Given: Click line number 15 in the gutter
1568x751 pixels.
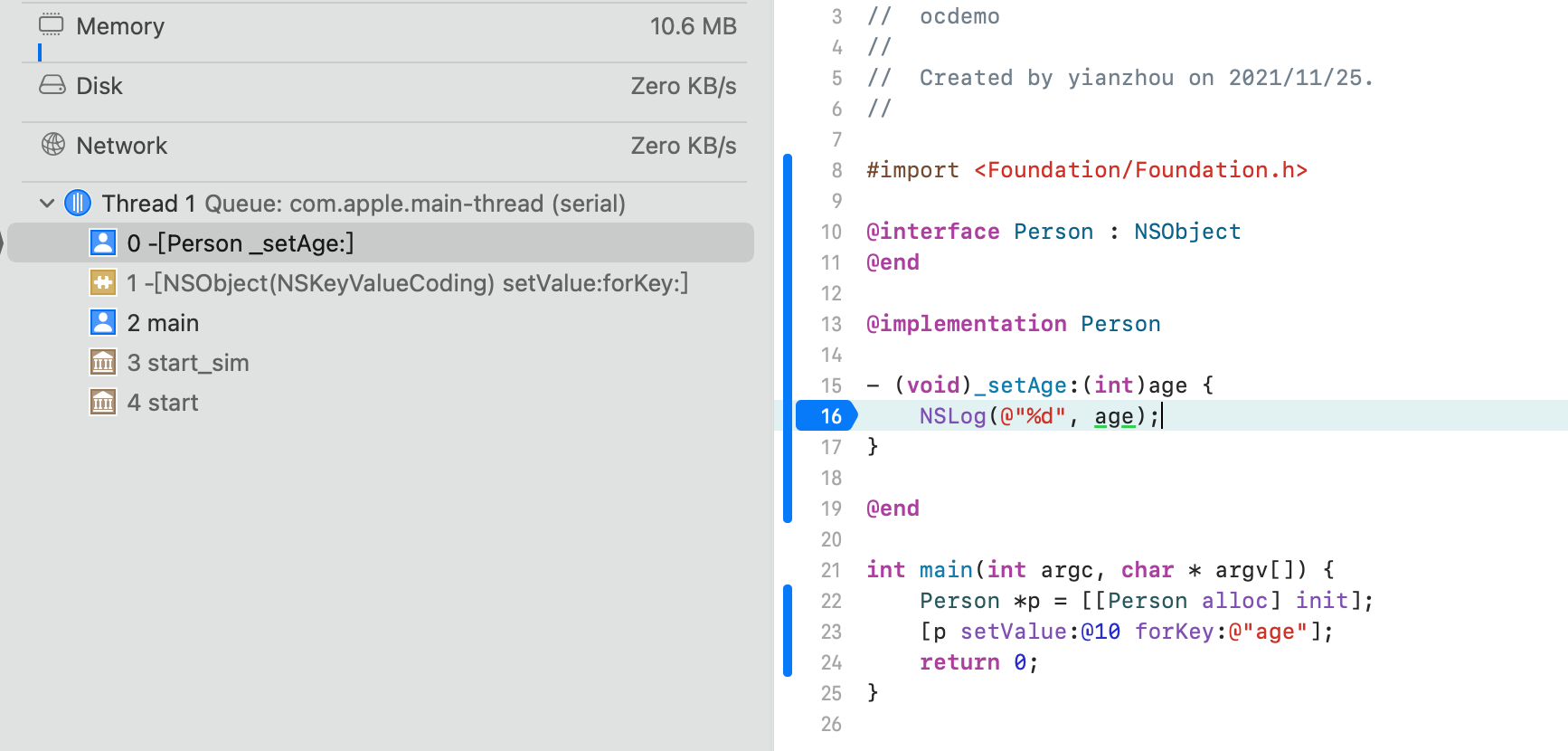Looking at the screenshot, I should point(831,385).
